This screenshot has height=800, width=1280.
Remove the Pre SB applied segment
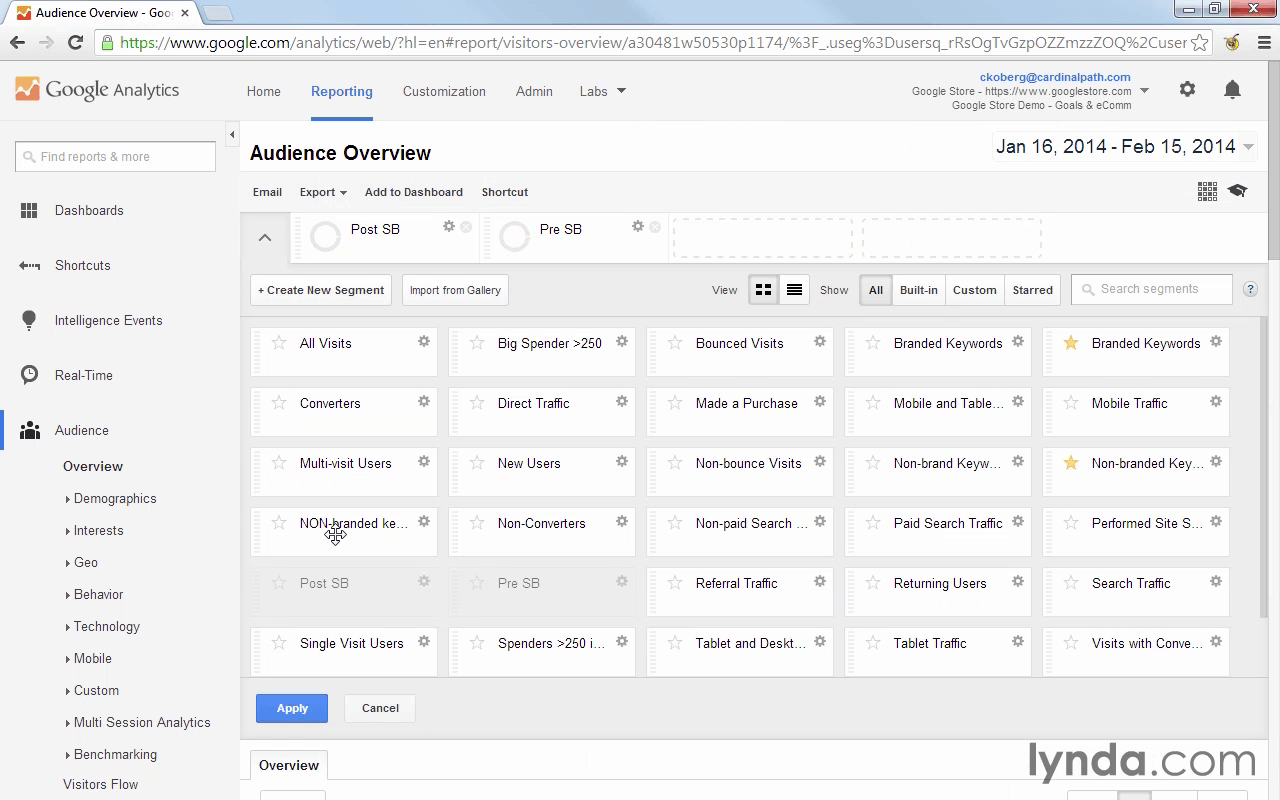655,227
